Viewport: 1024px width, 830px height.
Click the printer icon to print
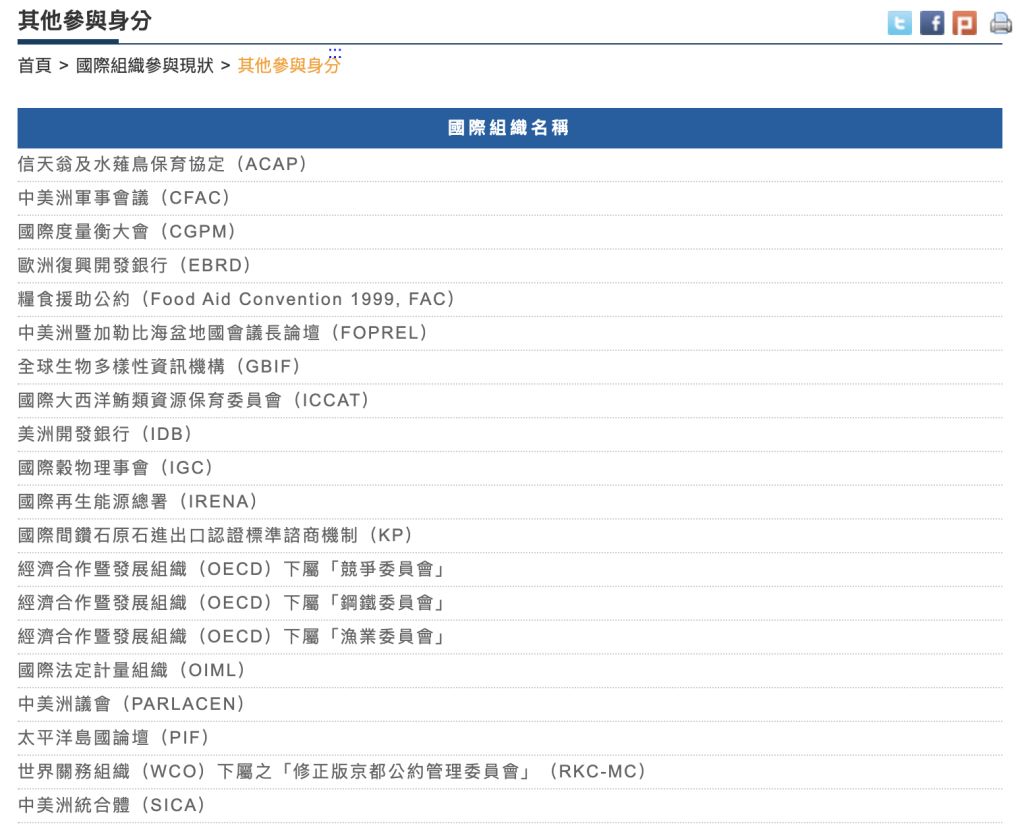click(1000, 23)
